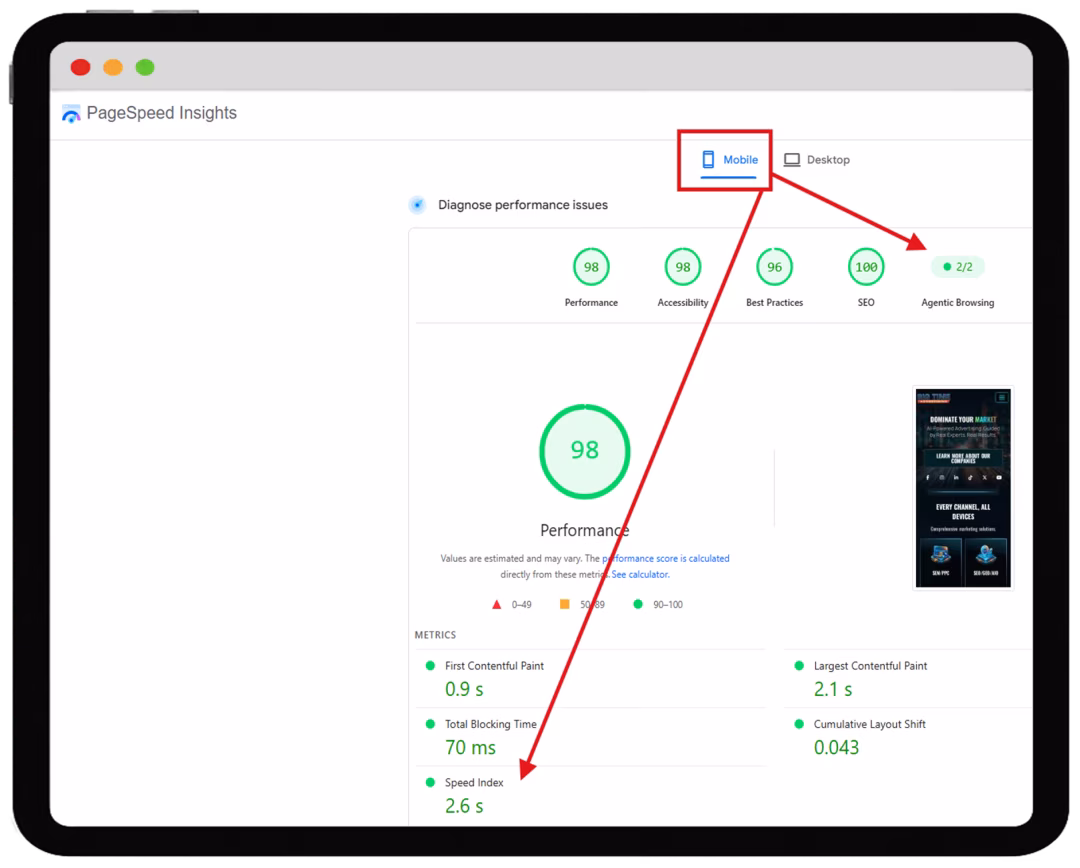Minimize window with yellow traffic light
Viewport: 1080px width, 868px height.
[113, 68]
